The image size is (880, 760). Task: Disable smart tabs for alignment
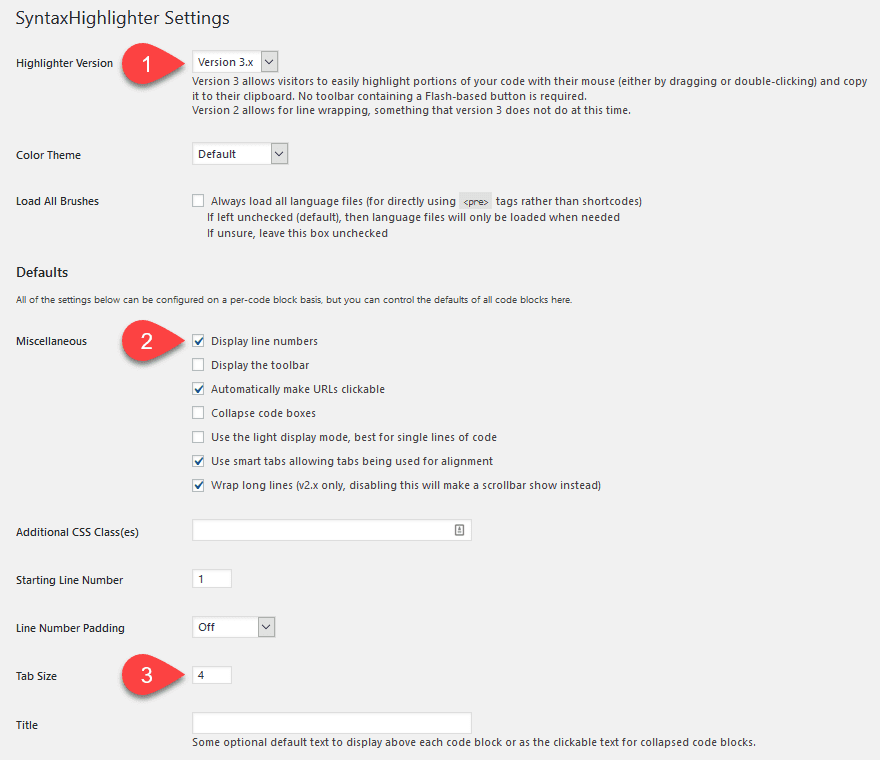tap(198, 461)
